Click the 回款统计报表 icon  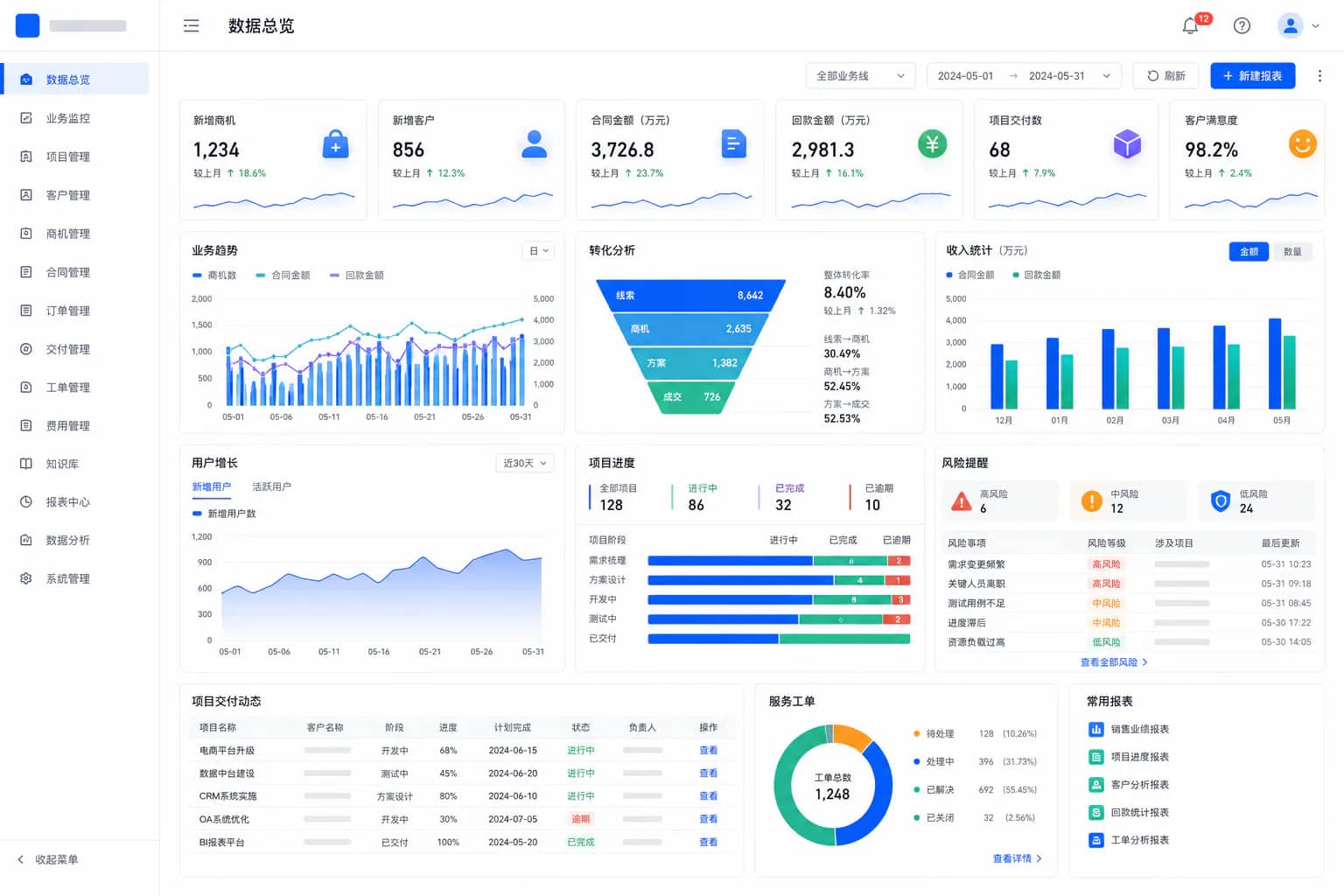(x=1095, y=813)
